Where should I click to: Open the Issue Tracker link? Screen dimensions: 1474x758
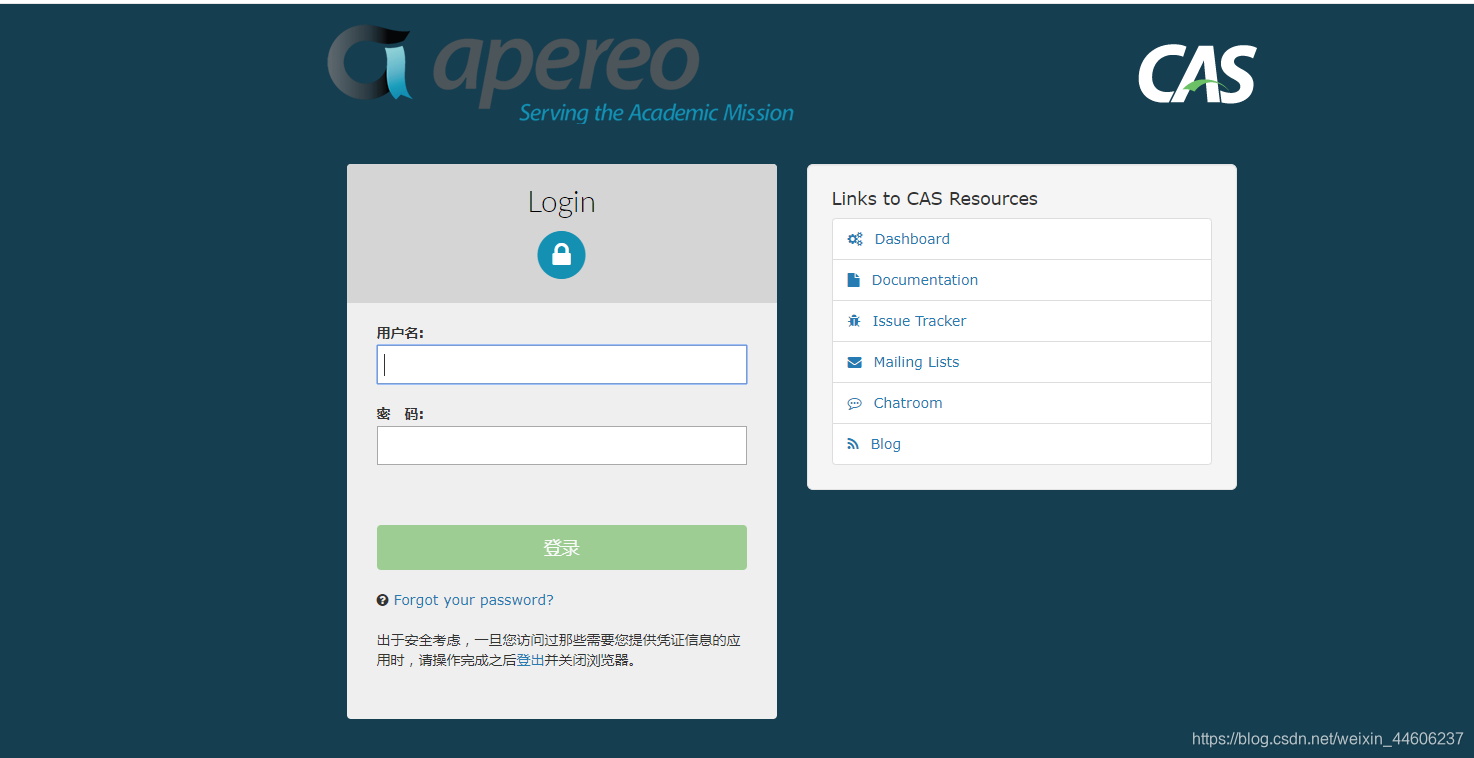pos(919,321)
